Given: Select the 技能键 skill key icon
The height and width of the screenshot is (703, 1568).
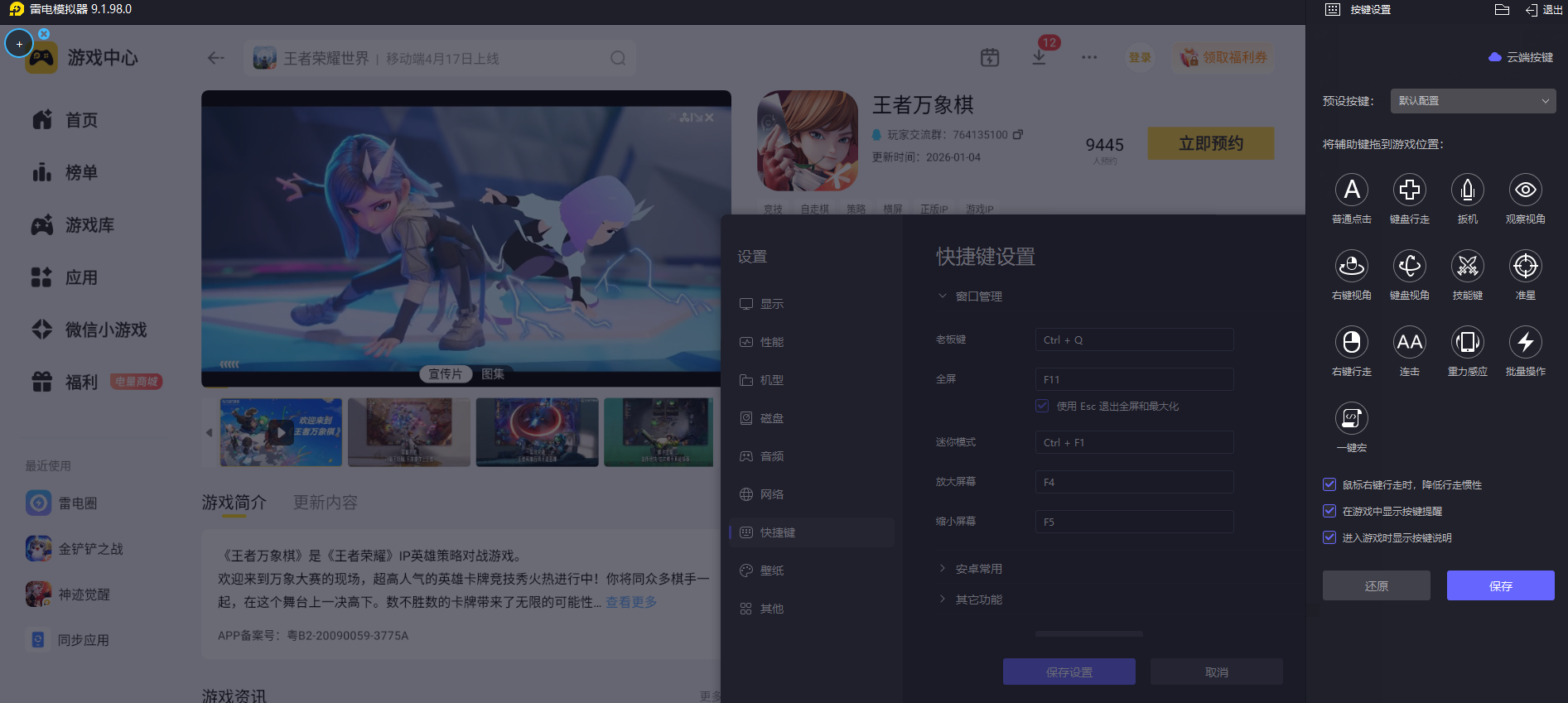Looking at the screenshot, I should (1468, 266).
